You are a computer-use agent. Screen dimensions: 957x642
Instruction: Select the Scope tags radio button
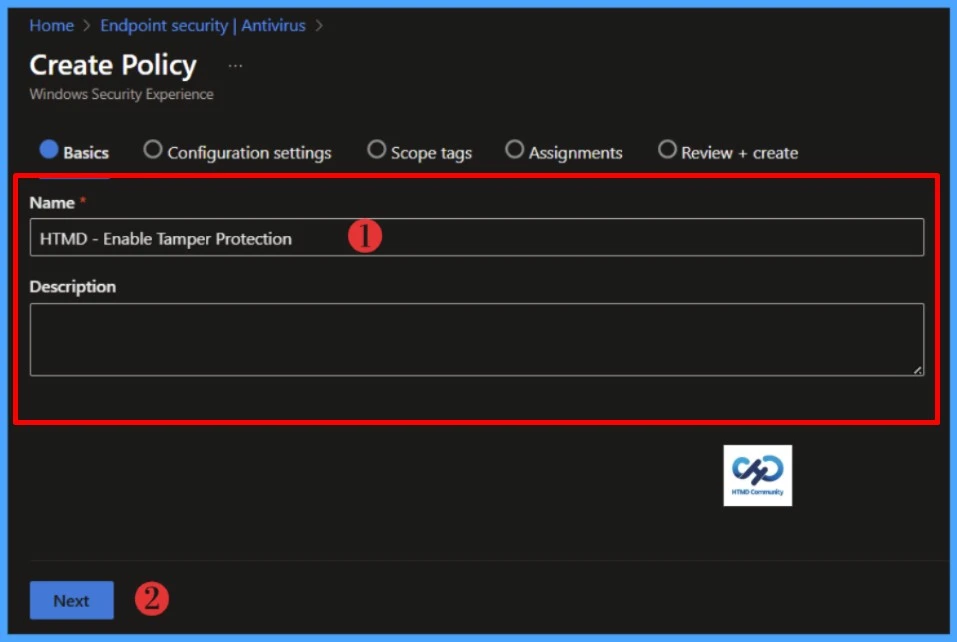point(376,152)
